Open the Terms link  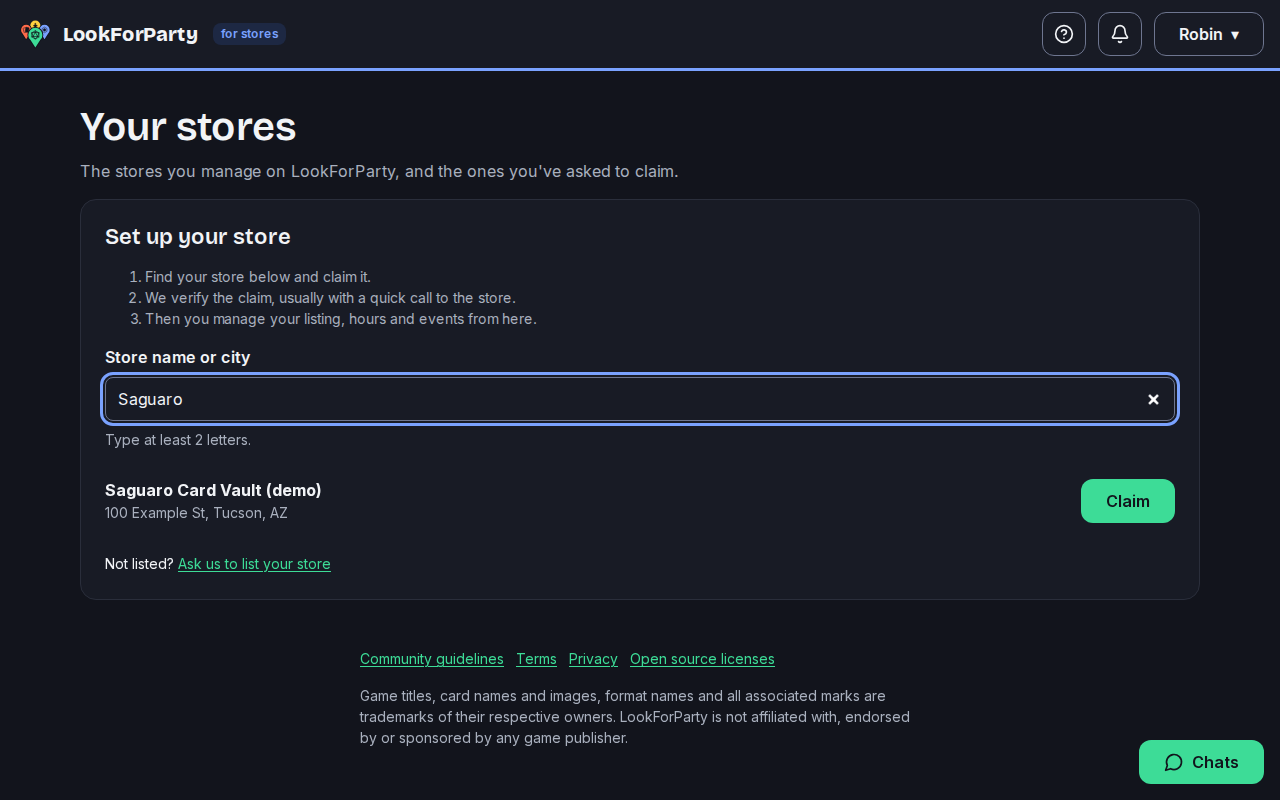[x=536, y=659]
